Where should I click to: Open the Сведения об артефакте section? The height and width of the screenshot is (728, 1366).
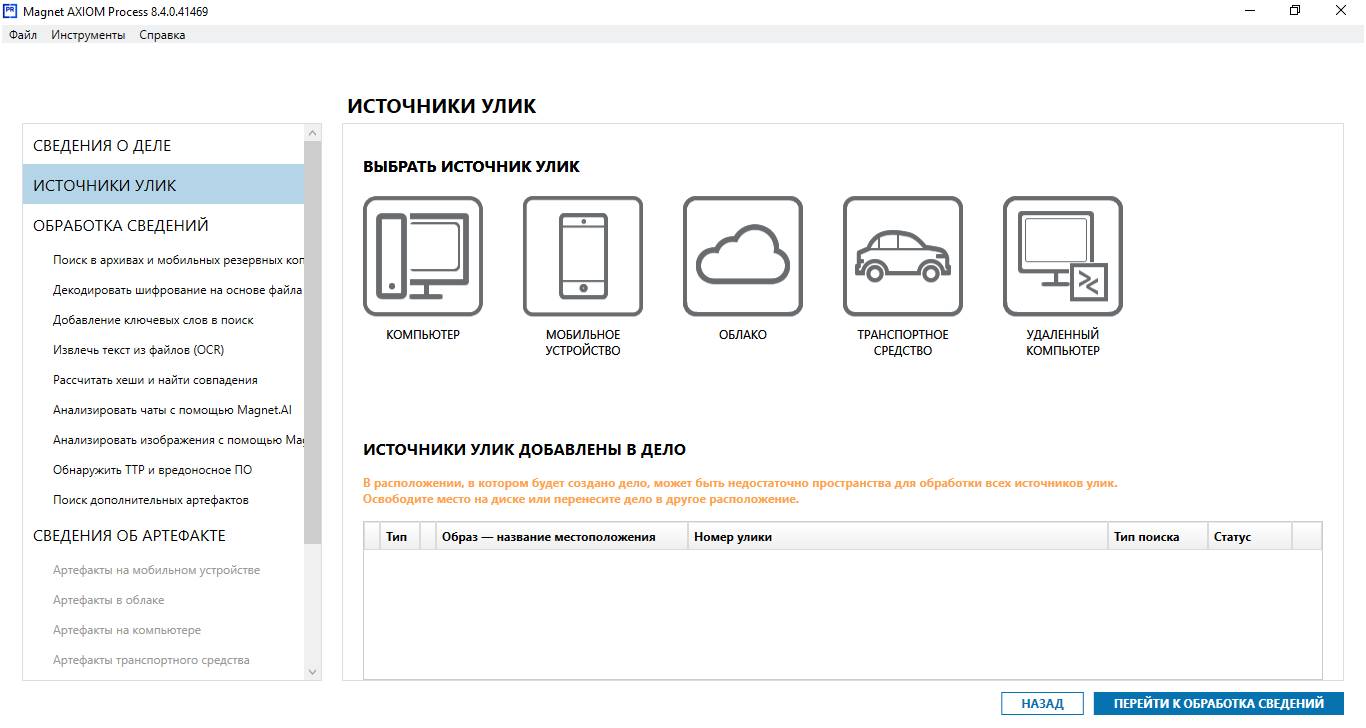[163, 535]
